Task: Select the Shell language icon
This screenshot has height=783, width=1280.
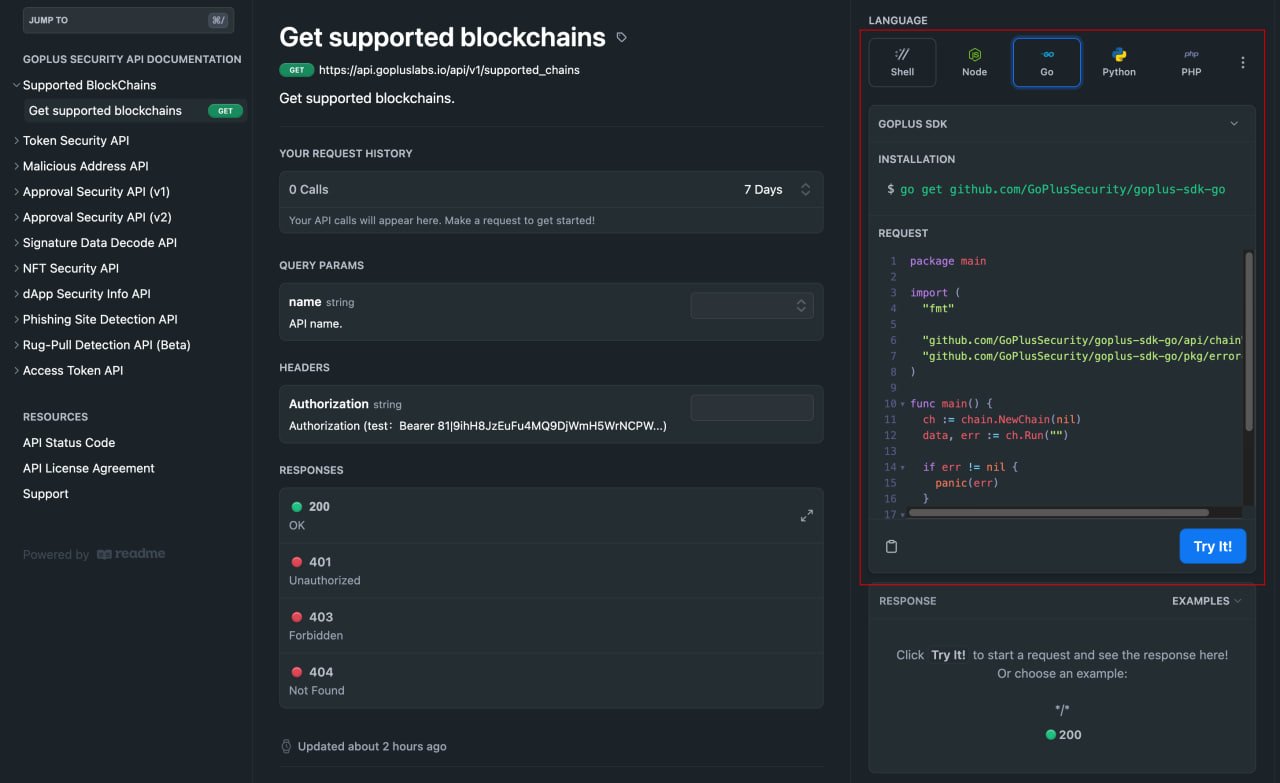Action: 902,62
